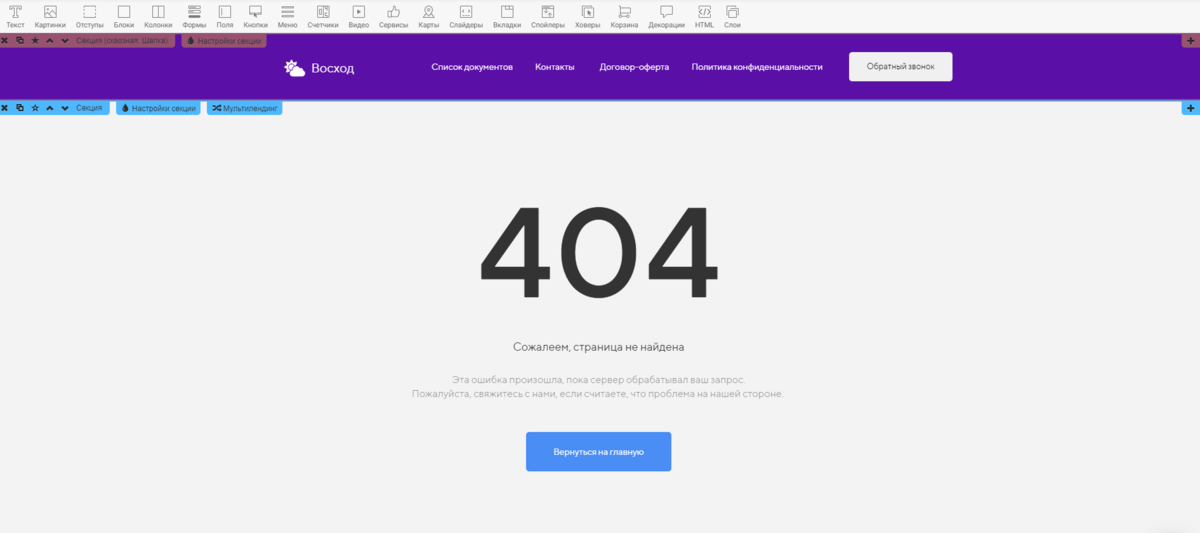Move the 404 section down
Viewport: 1200px width, 533px height.
tap(65, 108)
